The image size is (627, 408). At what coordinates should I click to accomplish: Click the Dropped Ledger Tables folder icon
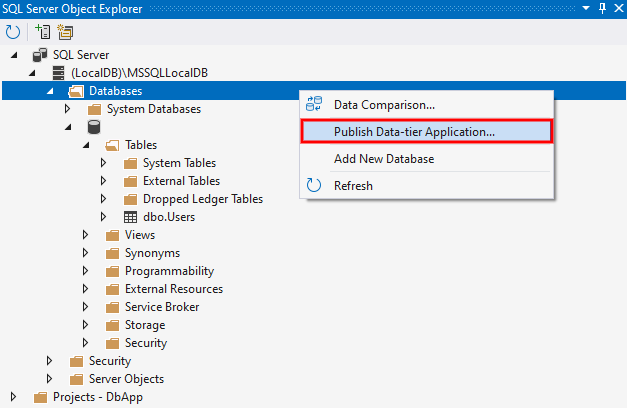point(130,199)
